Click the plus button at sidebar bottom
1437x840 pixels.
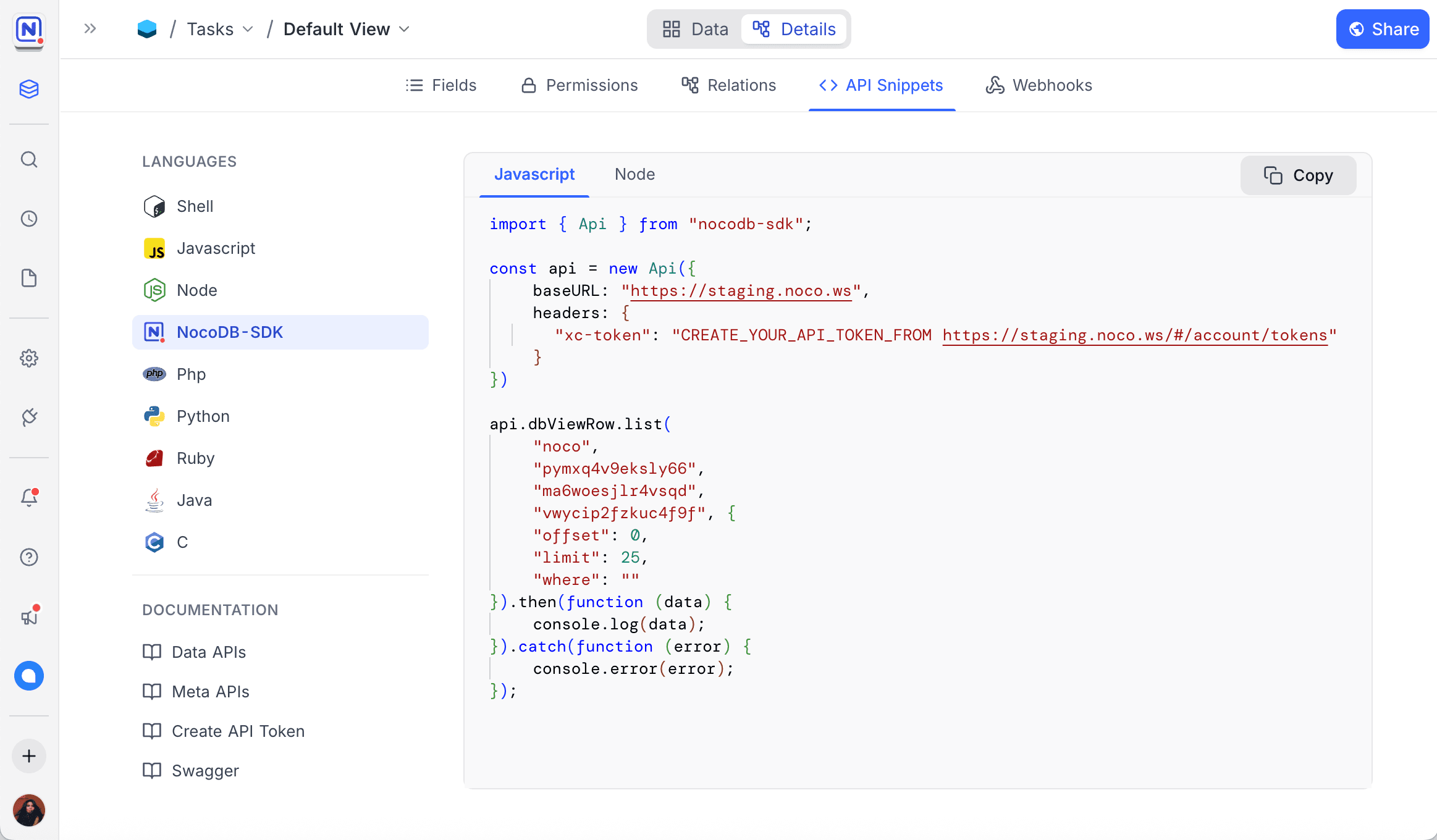(x=29, y=756)
